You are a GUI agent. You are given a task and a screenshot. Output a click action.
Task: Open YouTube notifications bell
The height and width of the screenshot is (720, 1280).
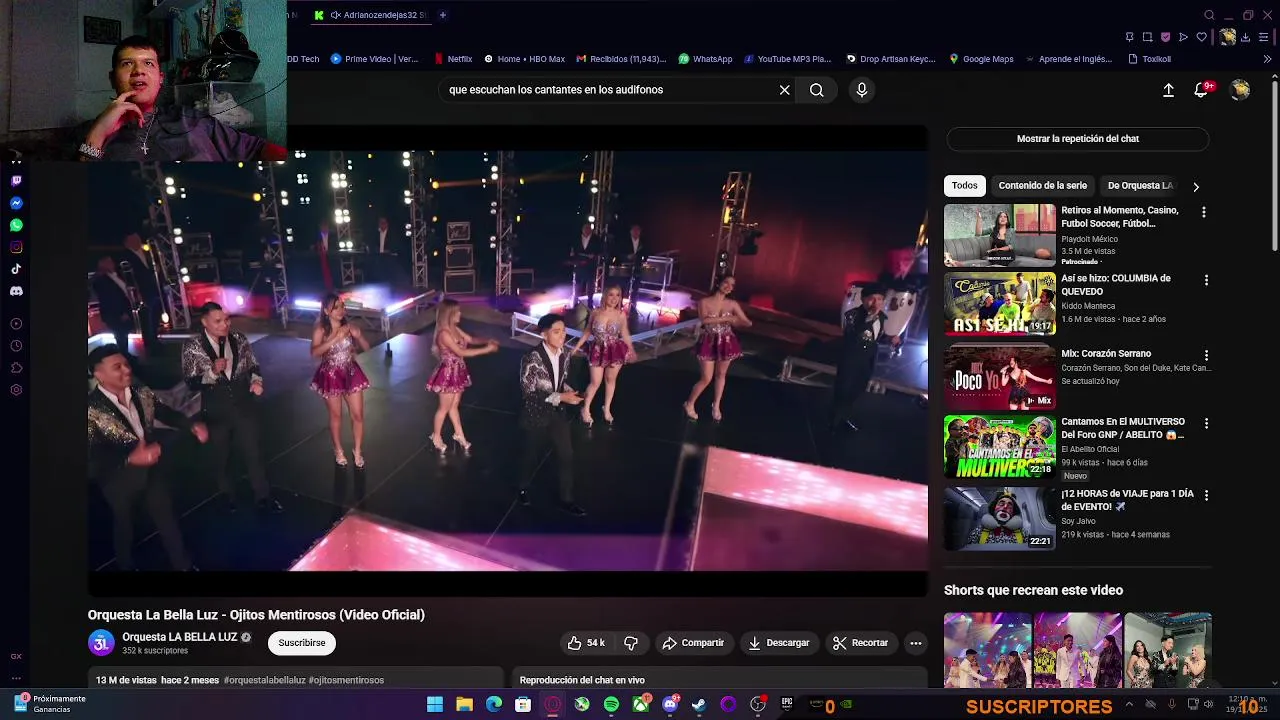(x=1202, y=90)
